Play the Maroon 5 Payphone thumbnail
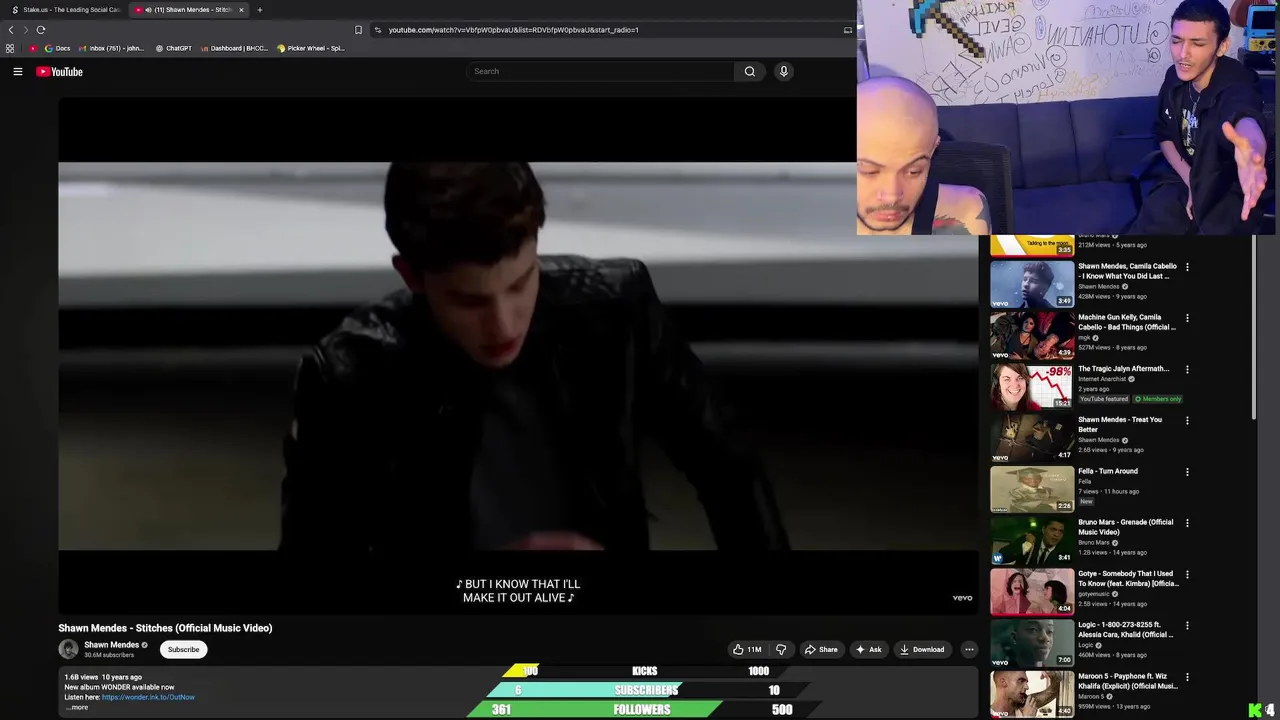 1032,694
